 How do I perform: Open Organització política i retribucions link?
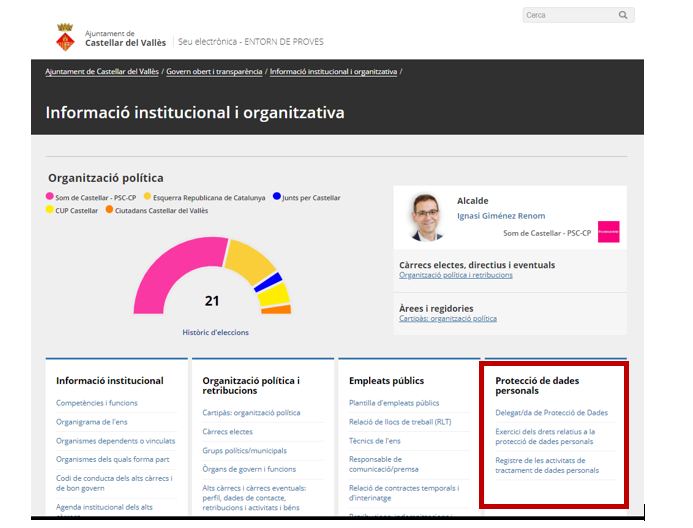coord(455,275)
